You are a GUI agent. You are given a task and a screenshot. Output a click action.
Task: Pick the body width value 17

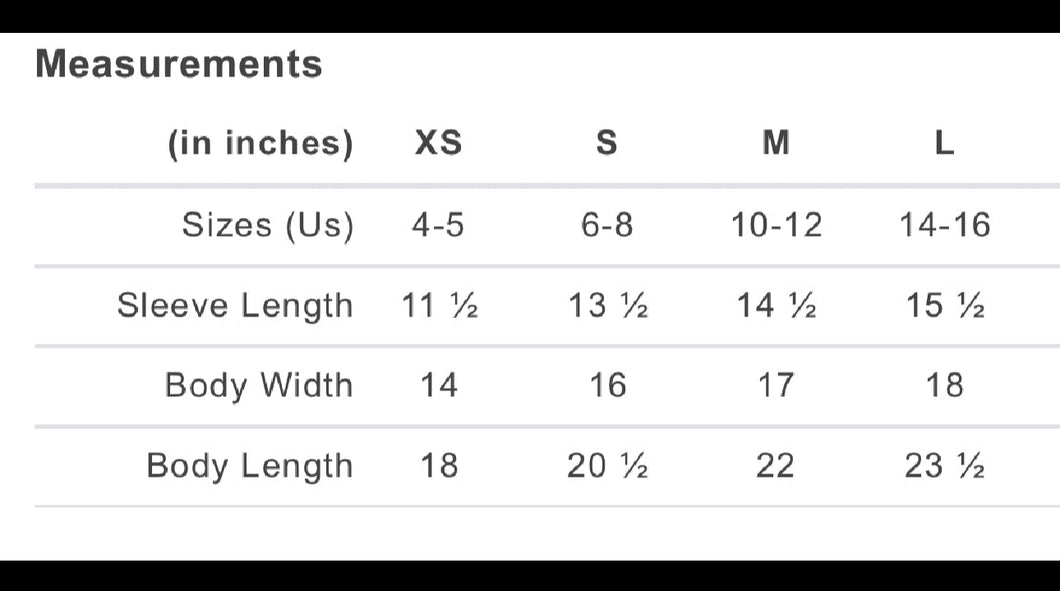[x=776, y=385]
